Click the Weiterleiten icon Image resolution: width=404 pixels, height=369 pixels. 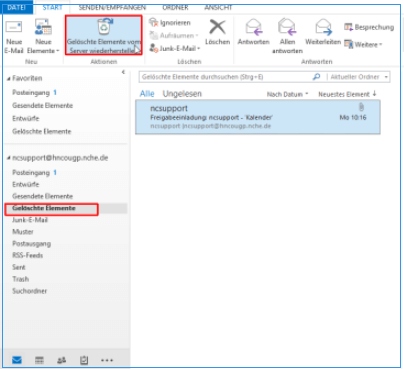click(x=323, y=27)
